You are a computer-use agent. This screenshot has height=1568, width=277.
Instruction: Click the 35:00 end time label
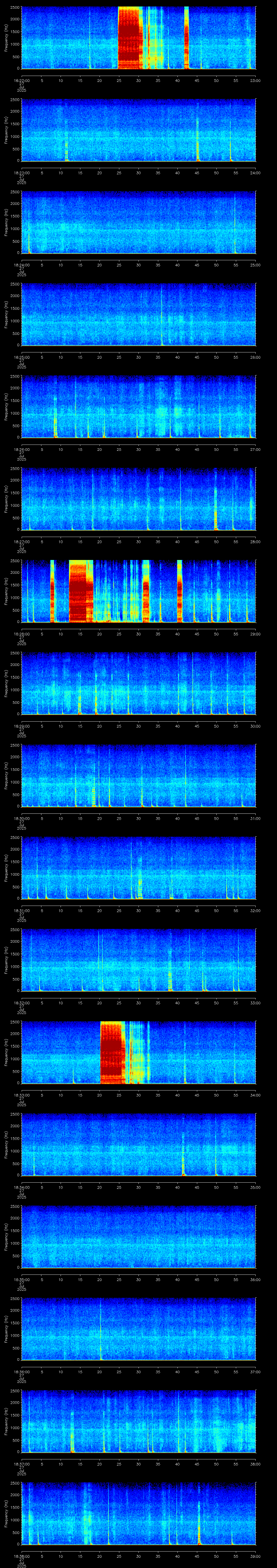click(x=256, y=1187)
